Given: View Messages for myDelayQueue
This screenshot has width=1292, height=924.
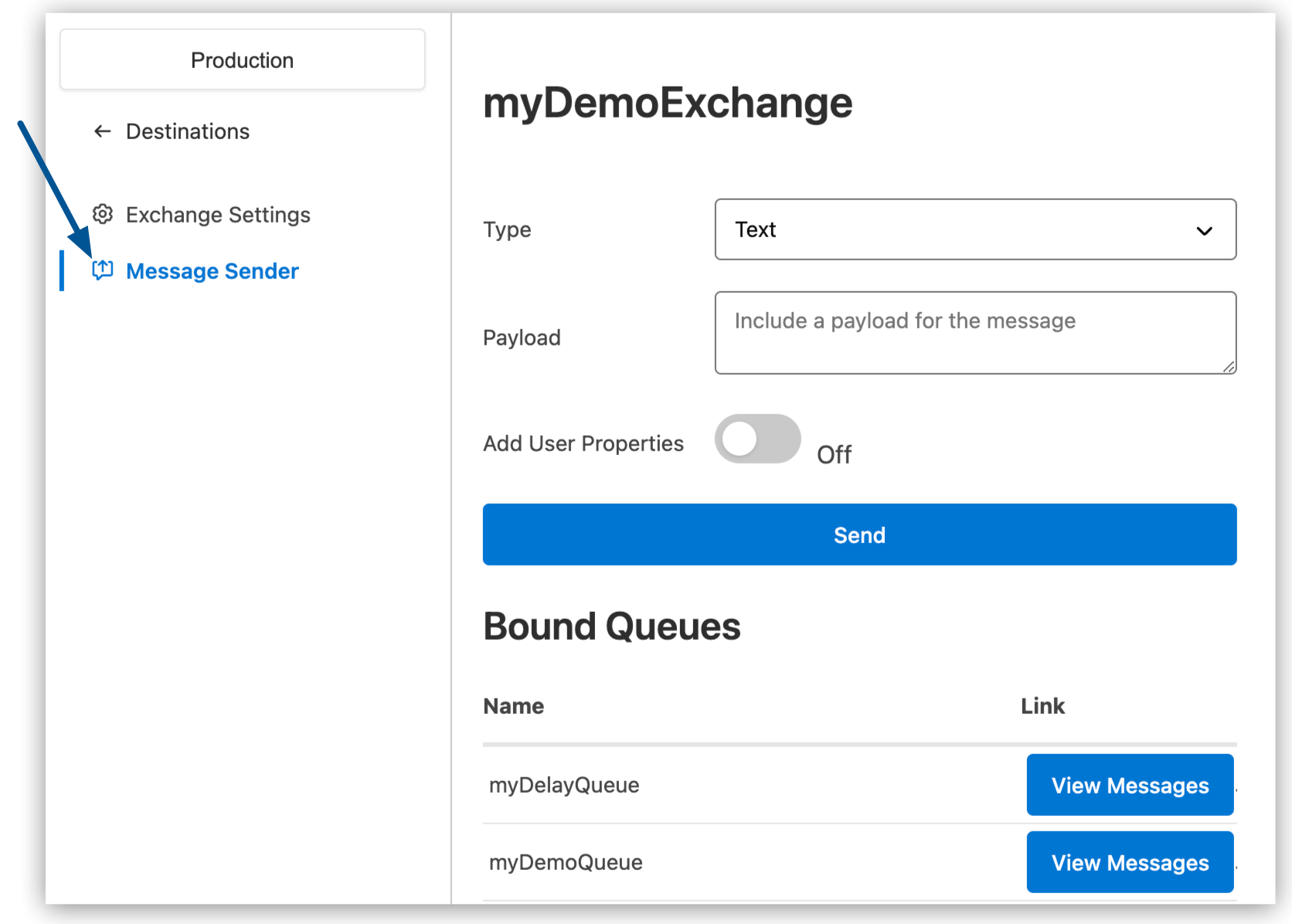Looking at the screenshot, I should pos(1130,785).
